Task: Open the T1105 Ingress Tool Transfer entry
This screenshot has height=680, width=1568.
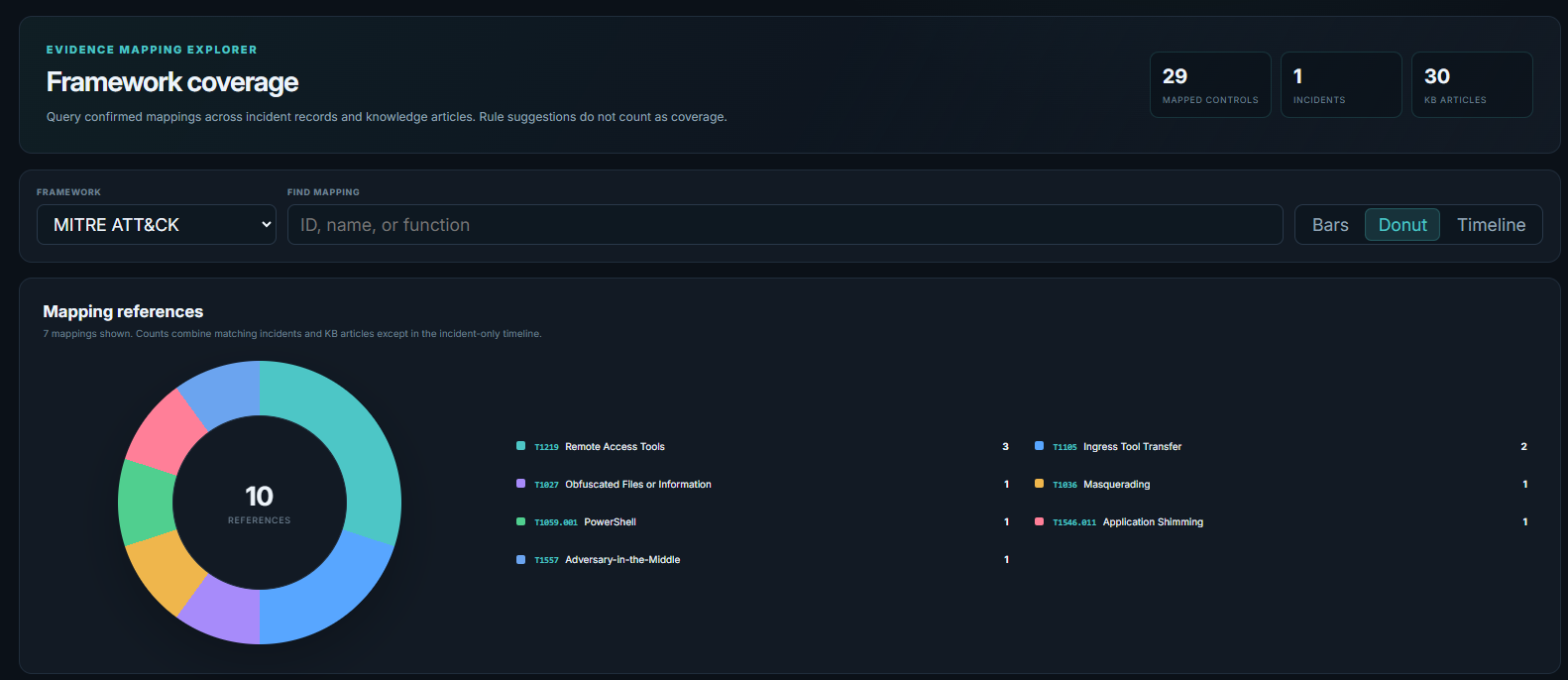Action: (1281, 447)
